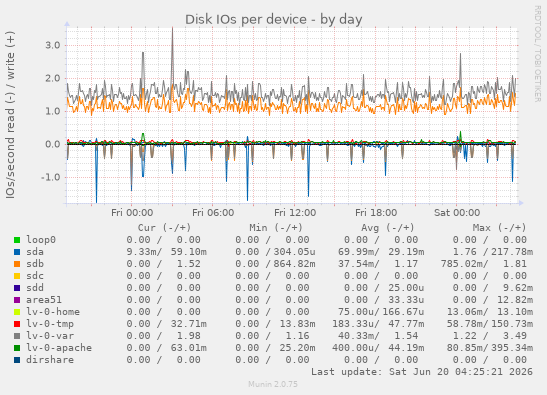
Task: Click the sdd dark purple legend swatch
Action: point(17,288)
